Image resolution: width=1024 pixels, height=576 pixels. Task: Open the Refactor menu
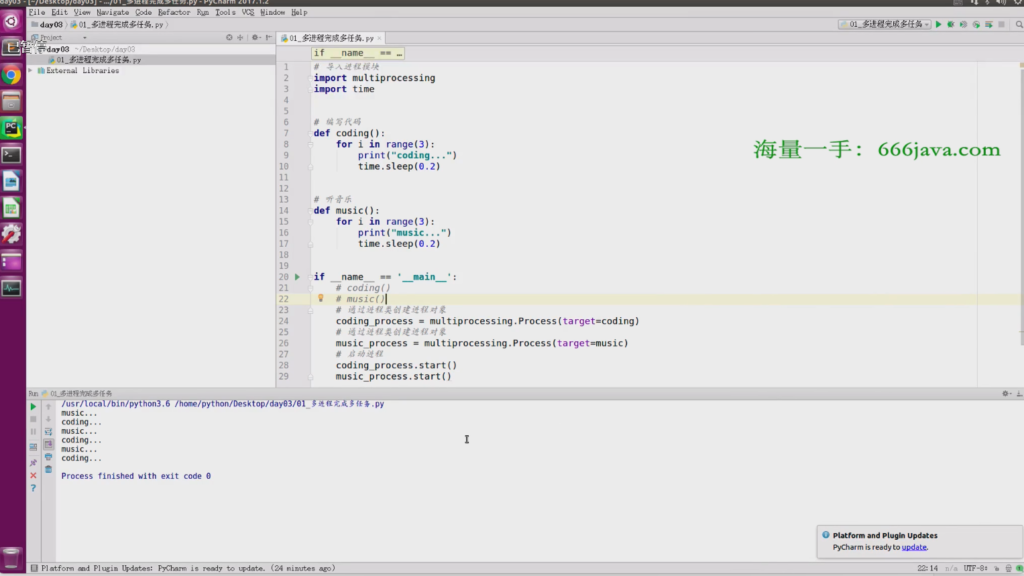tap(173, 12)
